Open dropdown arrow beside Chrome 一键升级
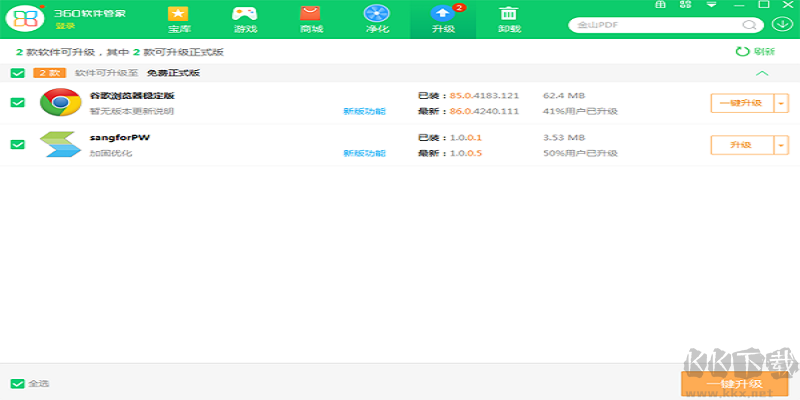 pyautogui.click(x=782, y=103)
